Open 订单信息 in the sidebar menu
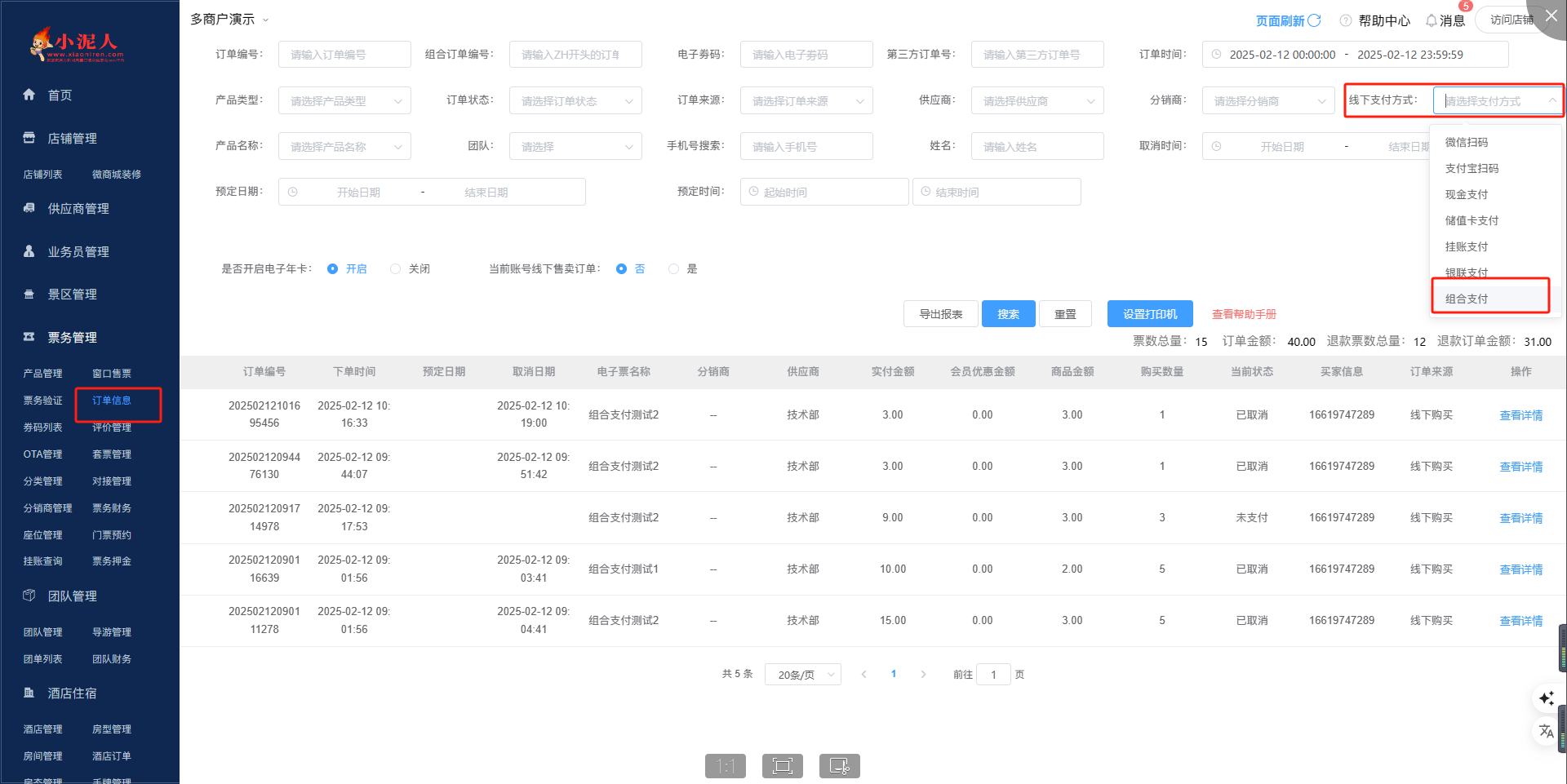Image resolution: width=1567 pixels, height=784 pixels. (112, 401)
